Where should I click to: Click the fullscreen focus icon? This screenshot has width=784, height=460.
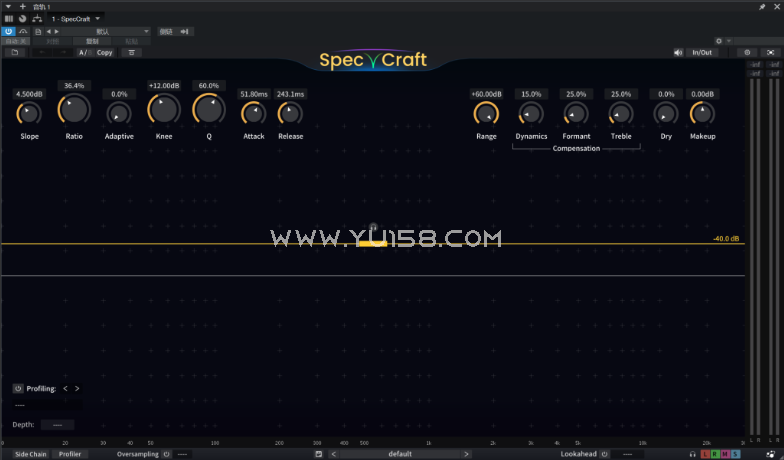[x=770, y=52]
